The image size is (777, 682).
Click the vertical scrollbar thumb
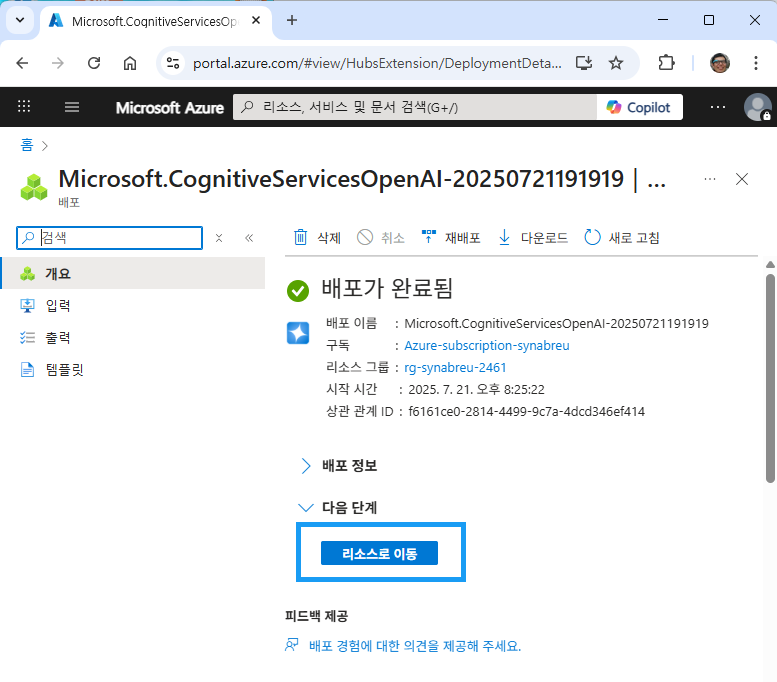point(770,378)
